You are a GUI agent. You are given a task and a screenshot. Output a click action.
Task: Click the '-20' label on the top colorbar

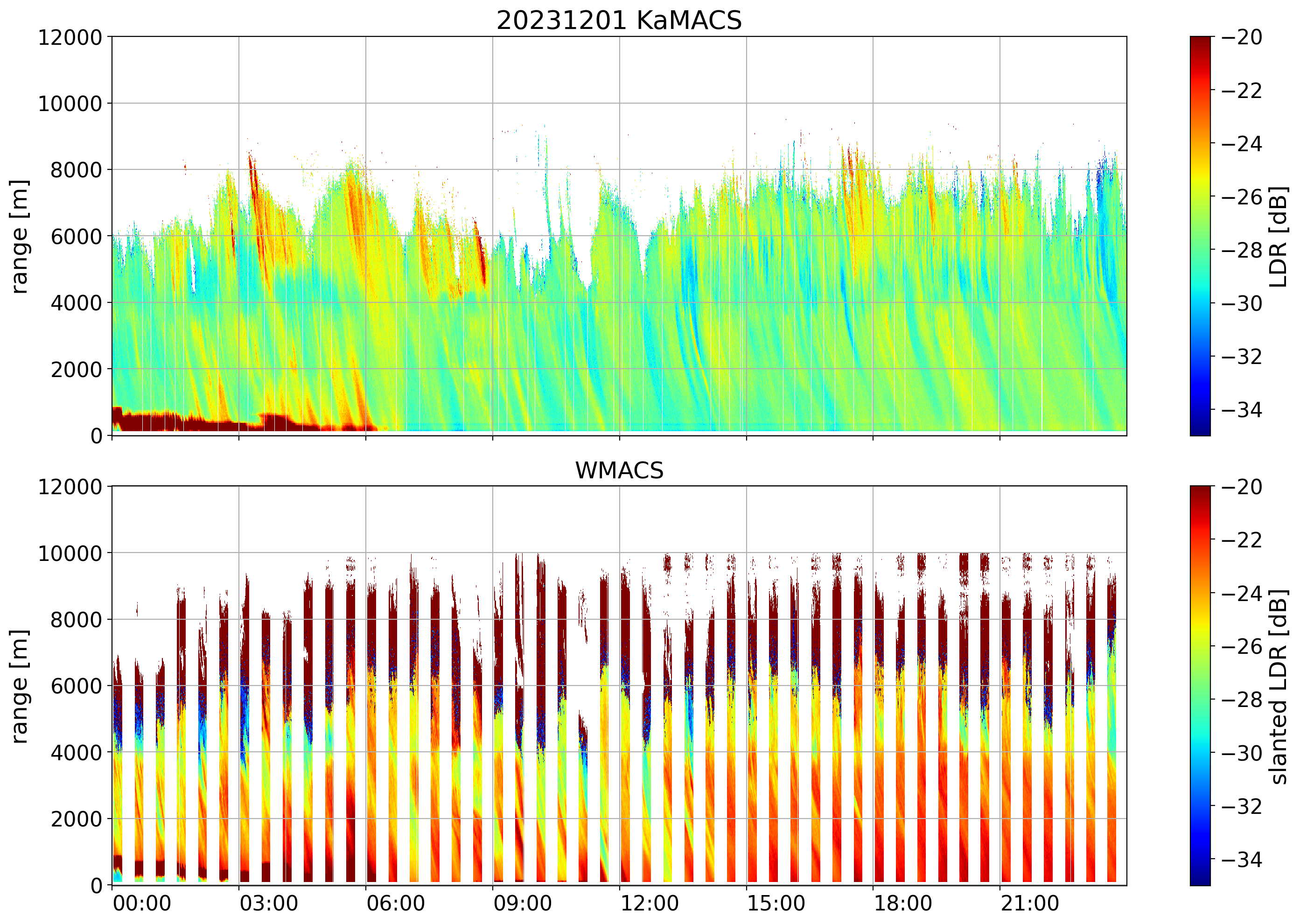[1241, 37]
